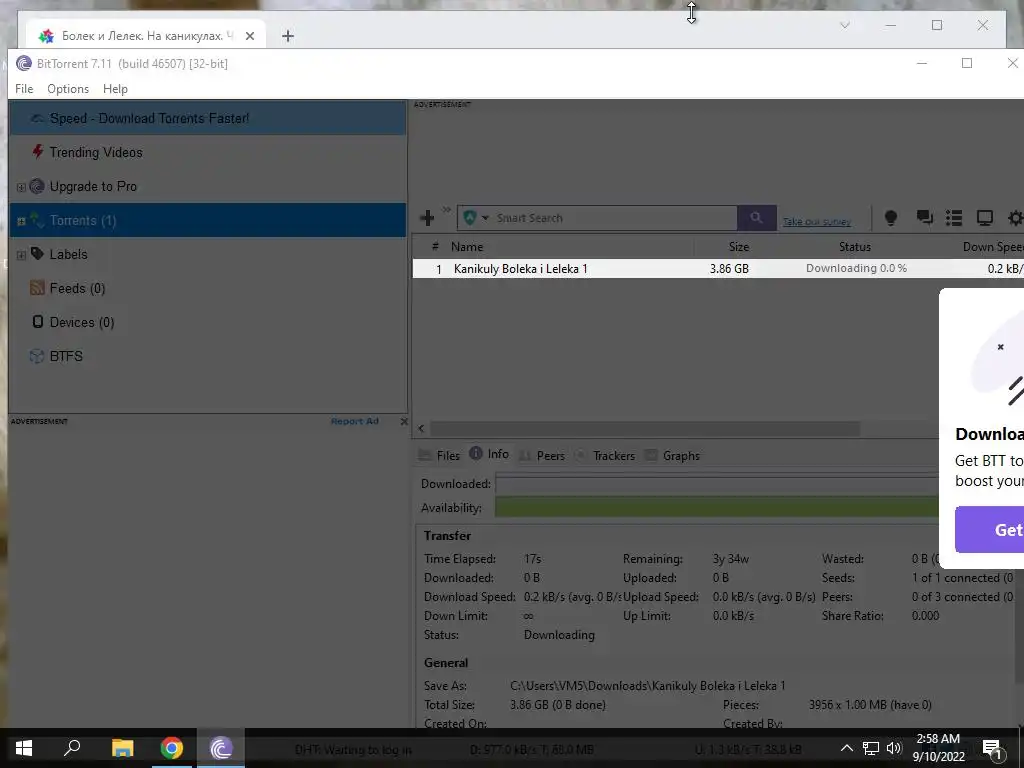
Task: Click the network icon in system tray
Action: 871,748
